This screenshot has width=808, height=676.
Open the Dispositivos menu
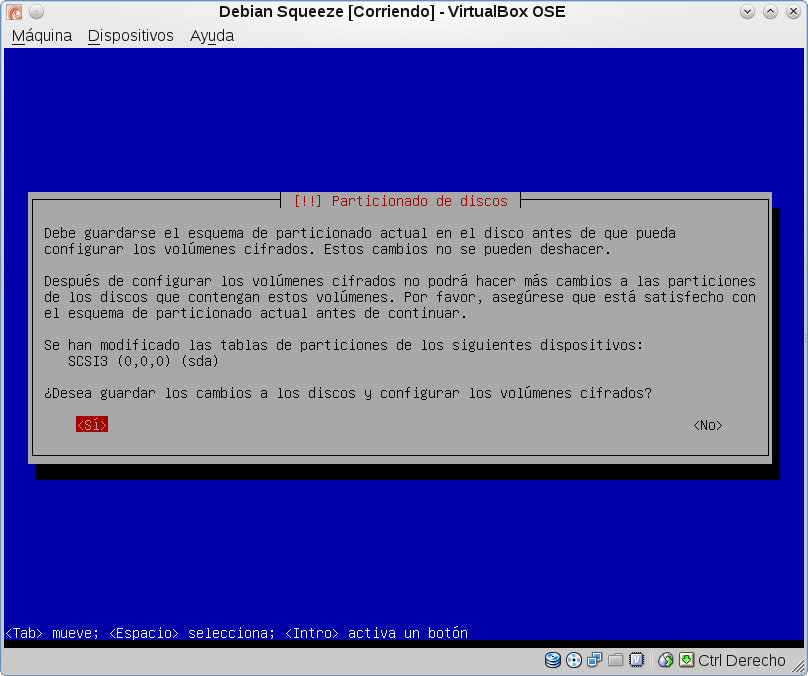click(x=130, y=36)
